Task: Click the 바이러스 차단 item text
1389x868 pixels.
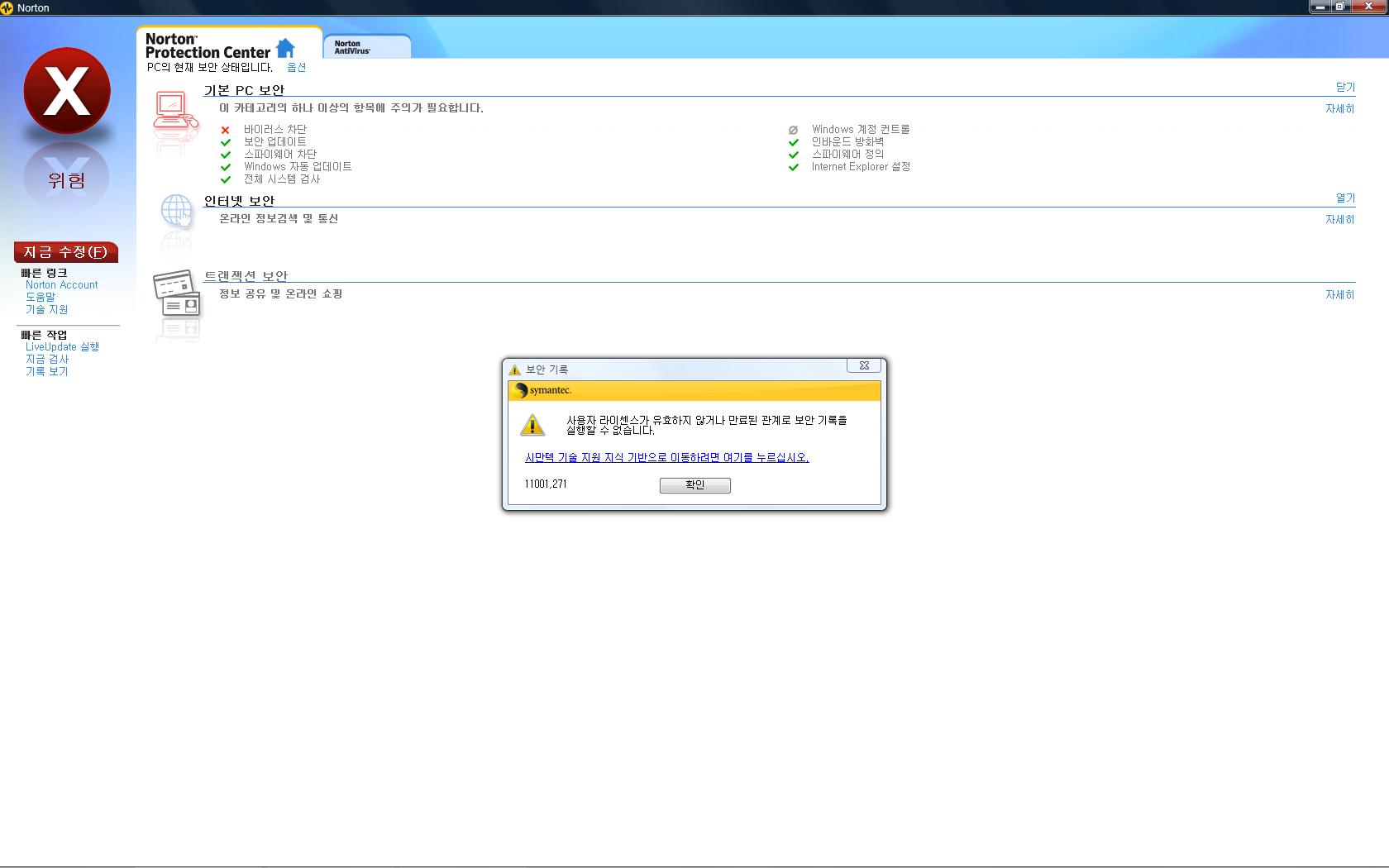Action: click(274, 130)
